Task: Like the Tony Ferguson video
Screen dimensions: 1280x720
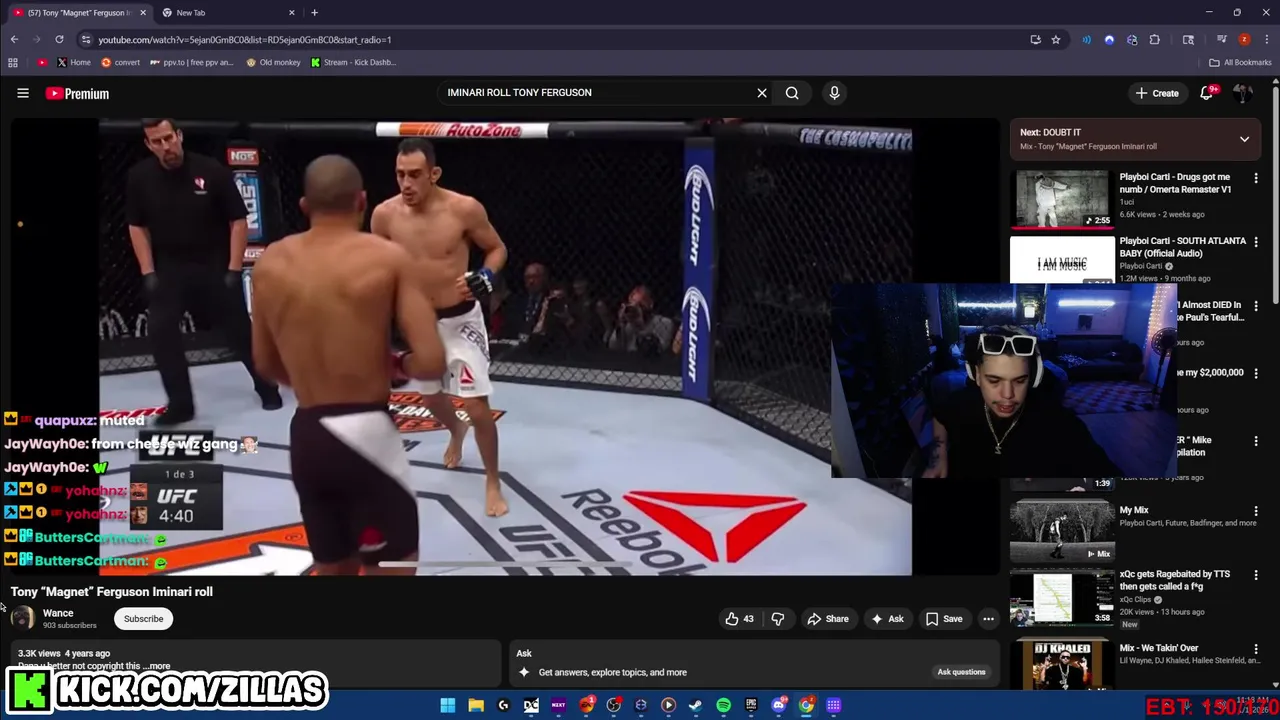Action: 740,619
